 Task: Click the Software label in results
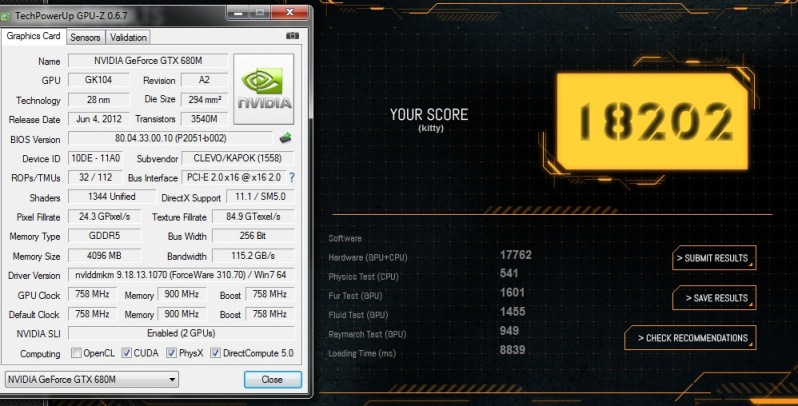(345, 239)
